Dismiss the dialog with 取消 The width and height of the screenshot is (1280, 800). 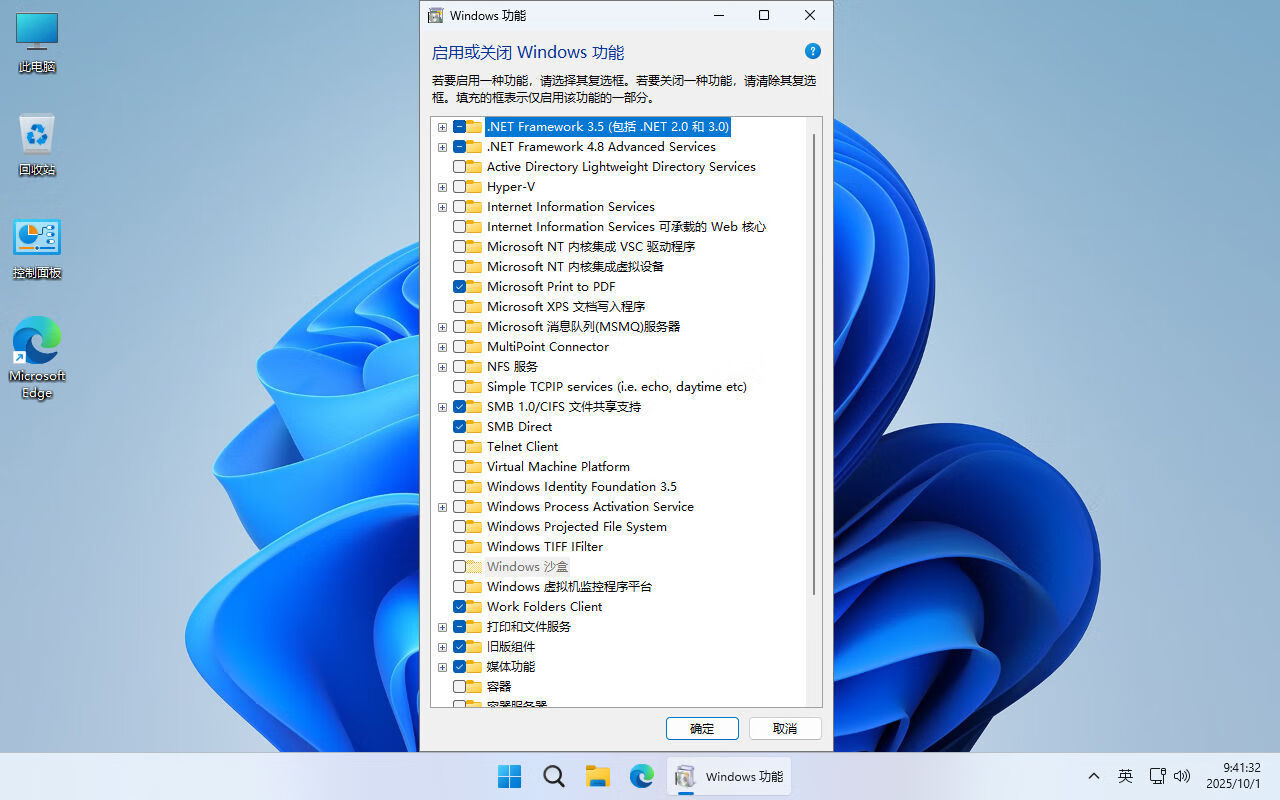pos(785,728)
